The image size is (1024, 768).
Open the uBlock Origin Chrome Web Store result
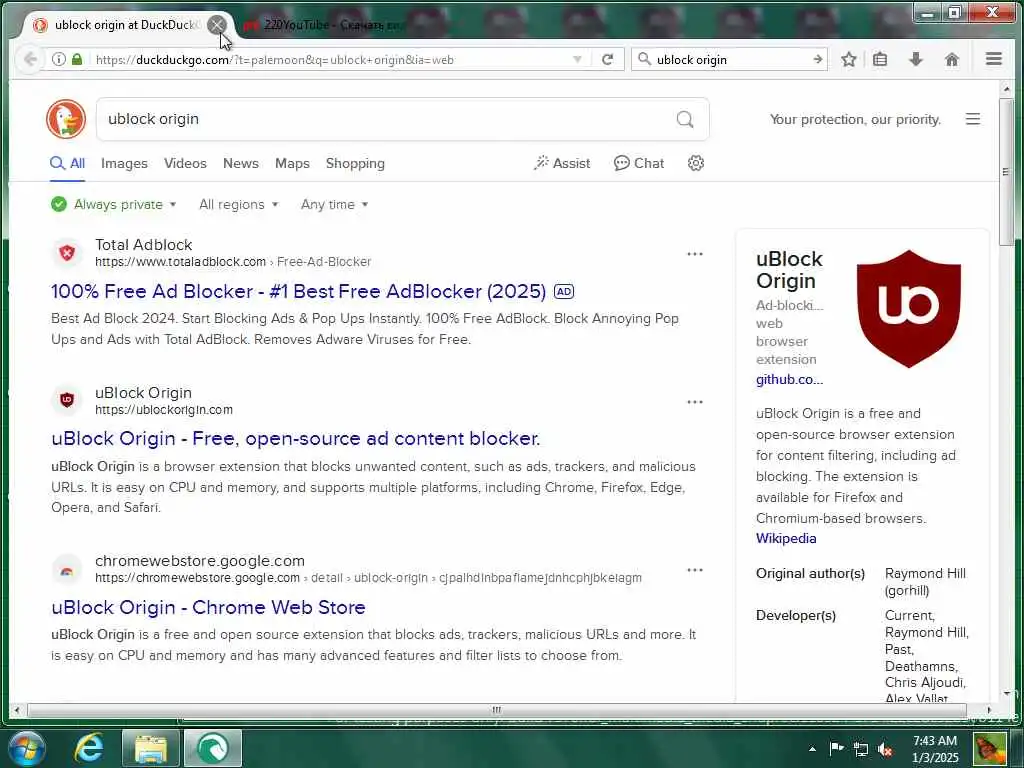pos(208,607)
